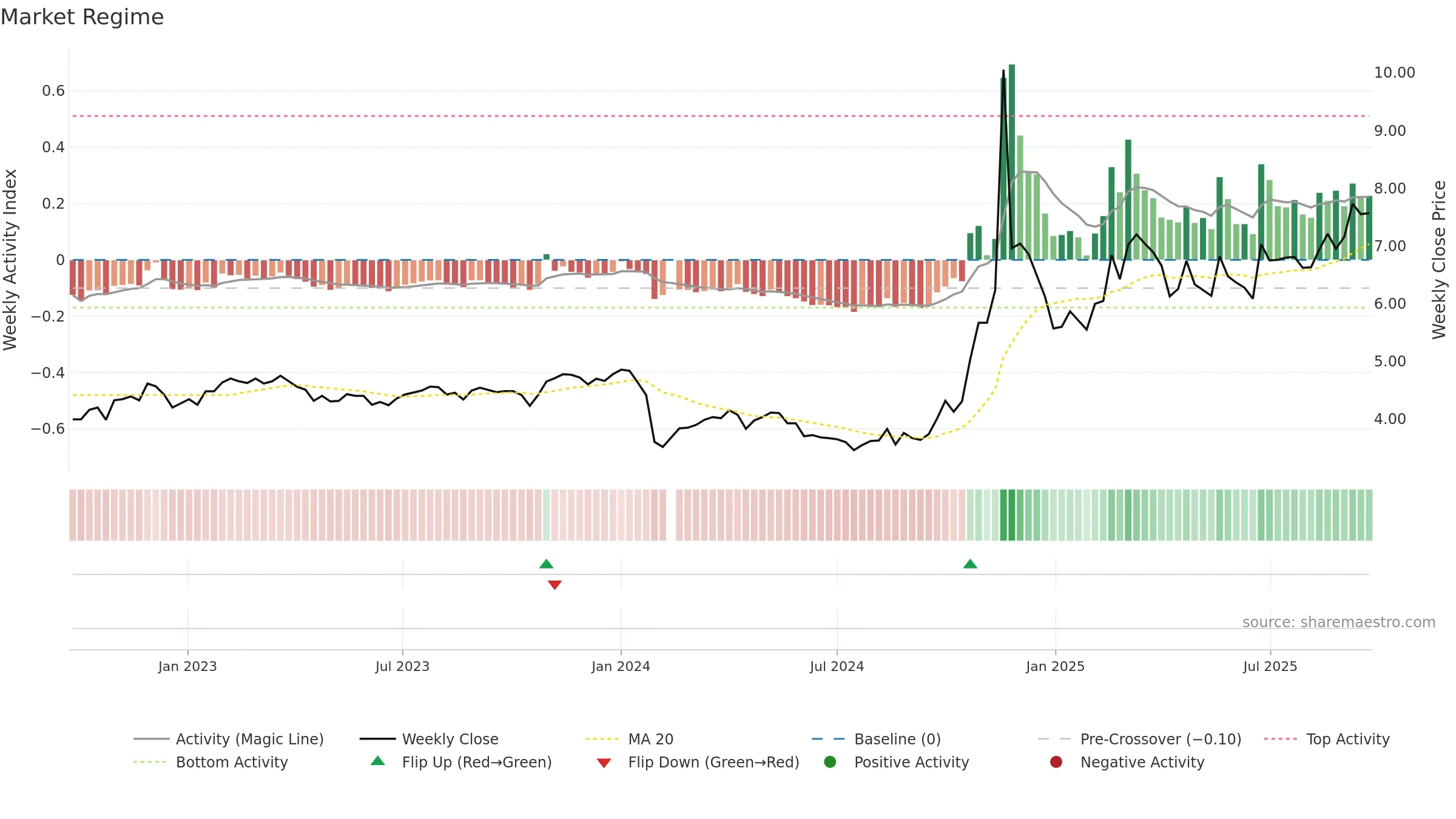Click the 5.00 price axis tick

click(x=1390, y=362)
